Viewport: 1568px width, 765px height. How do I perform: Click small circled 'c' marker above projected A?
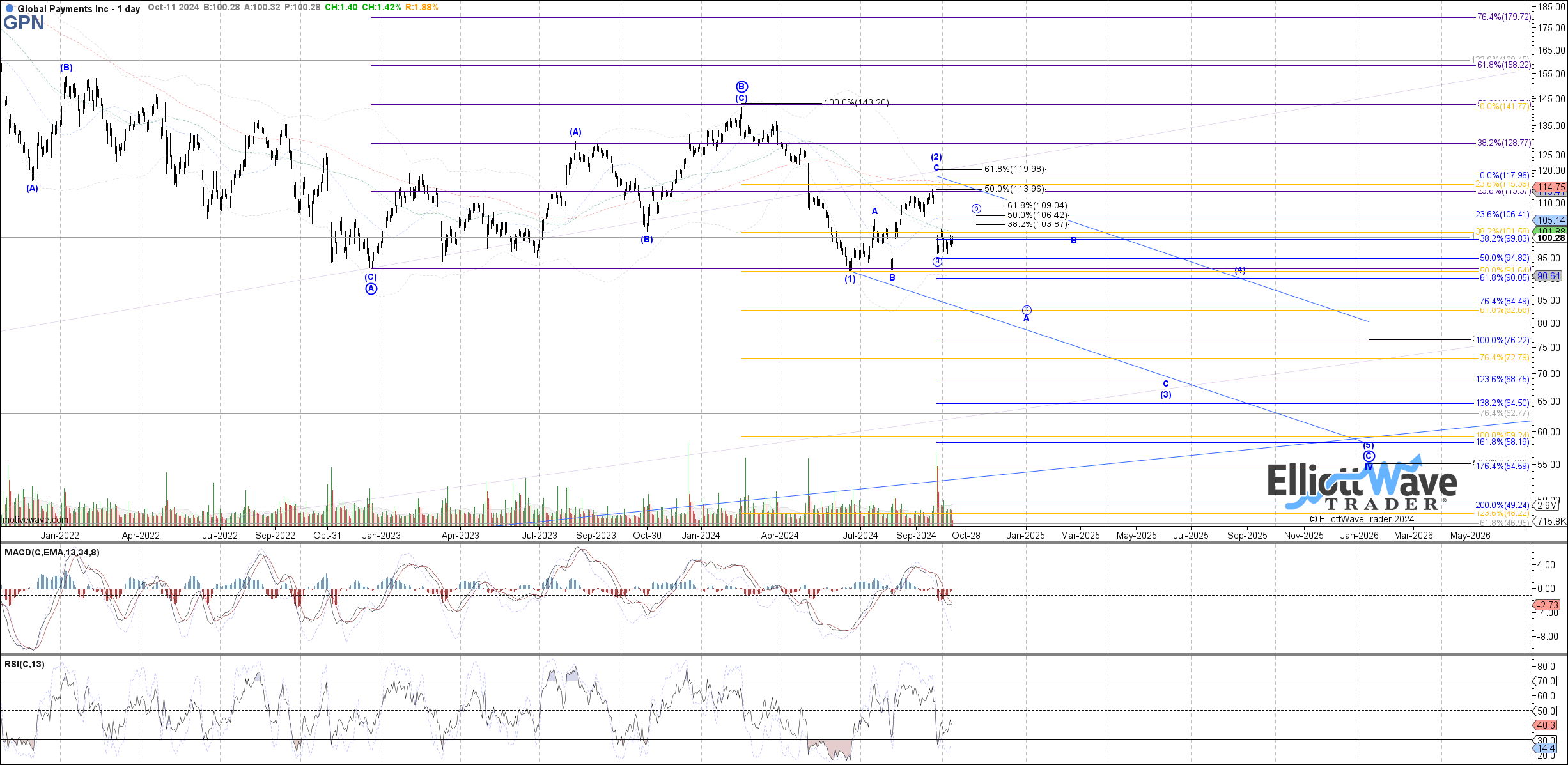[x=1026, y=309]
